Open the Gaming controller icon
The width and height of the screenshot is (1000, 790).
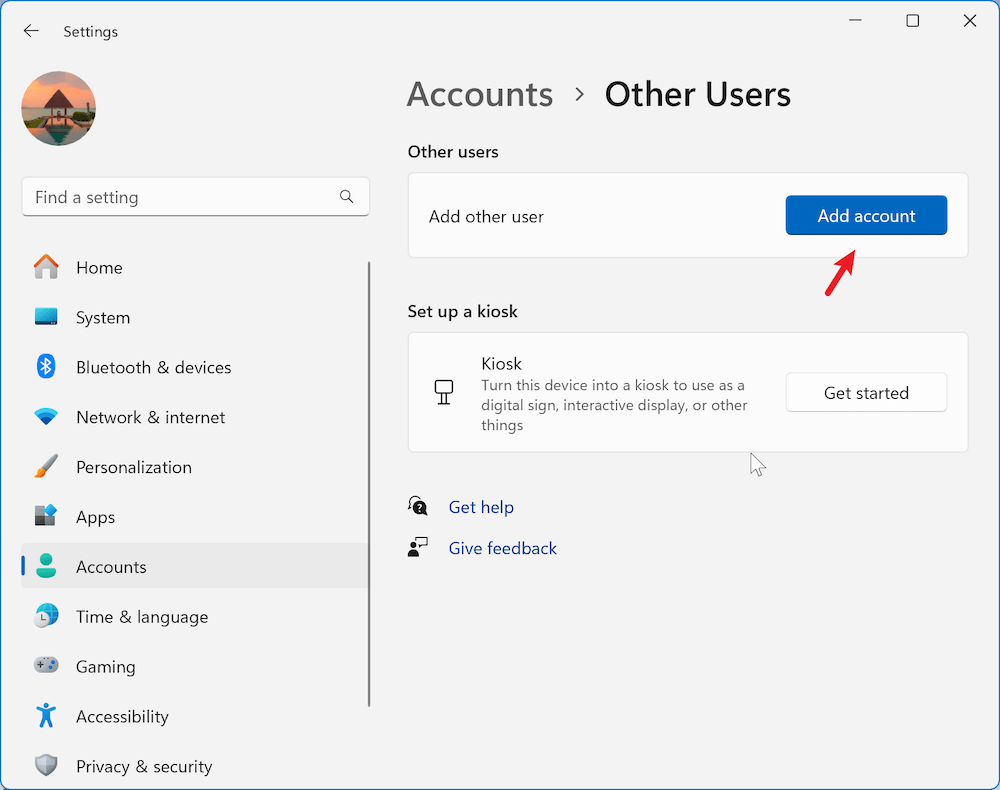pos(46,666)
